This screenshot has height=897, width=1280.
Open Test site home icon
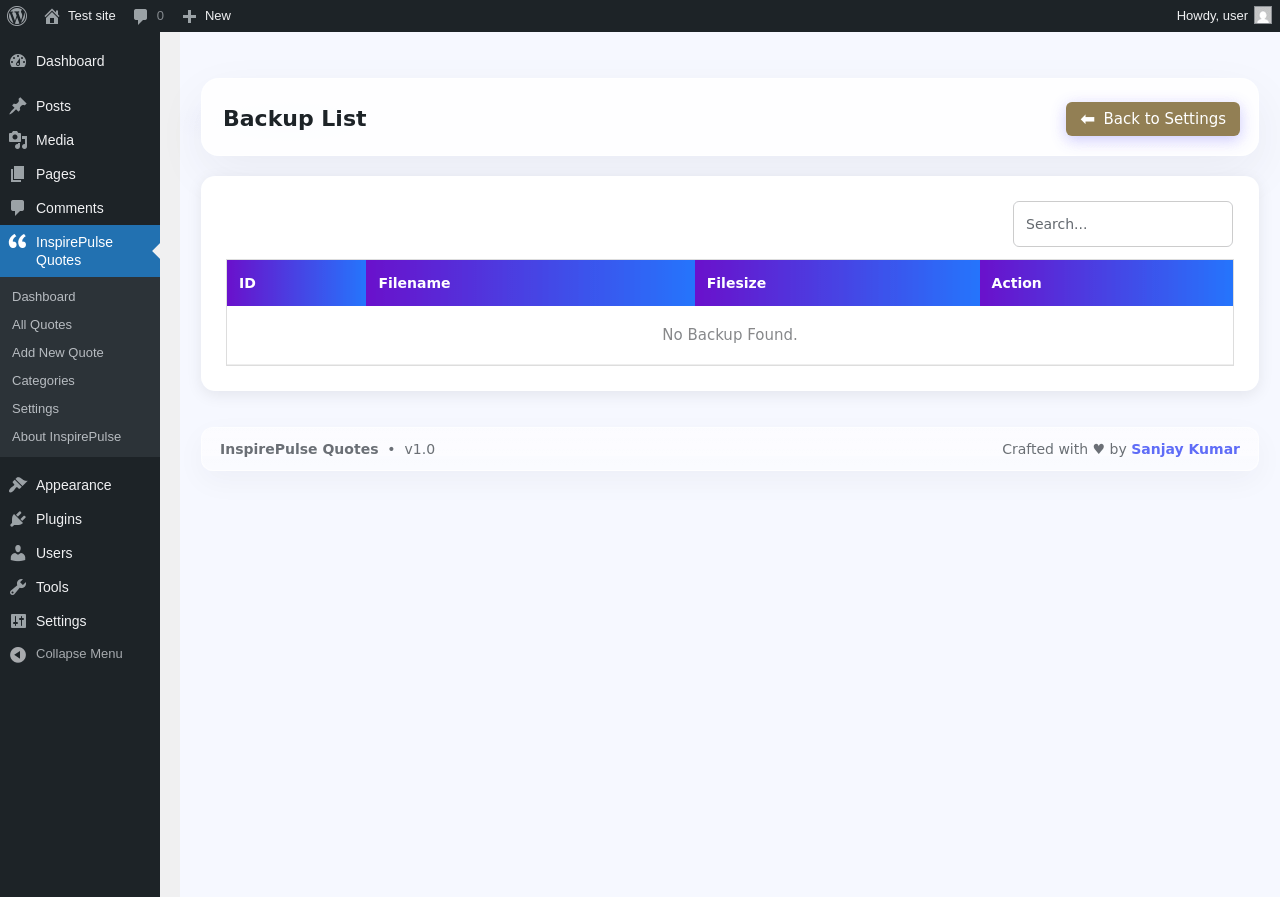tap(52, 16)
